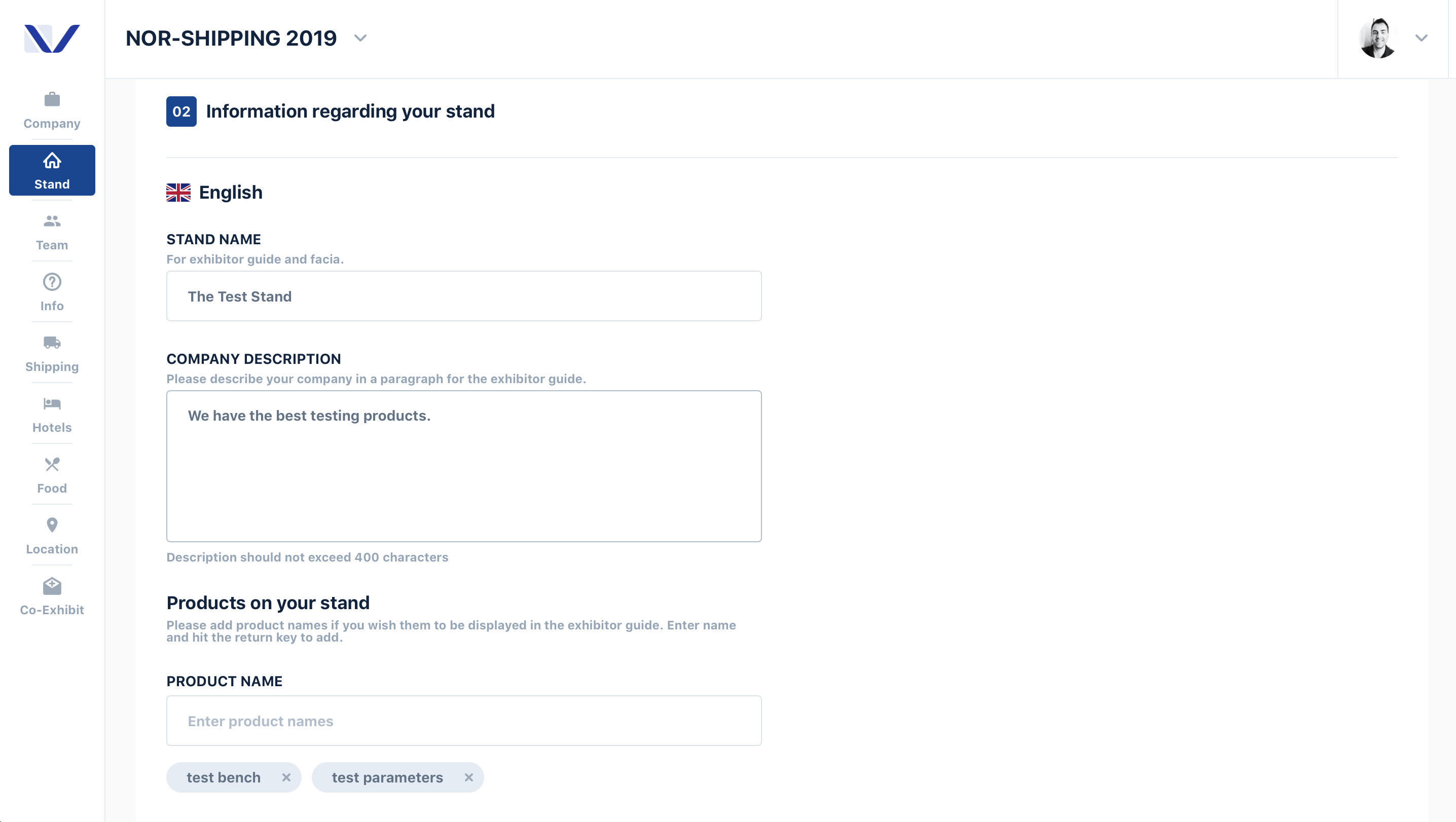Open the Food utensils icon
The width and height of the screenshot is (1456, 822).
pyautogui.click(x=52, y=464)
